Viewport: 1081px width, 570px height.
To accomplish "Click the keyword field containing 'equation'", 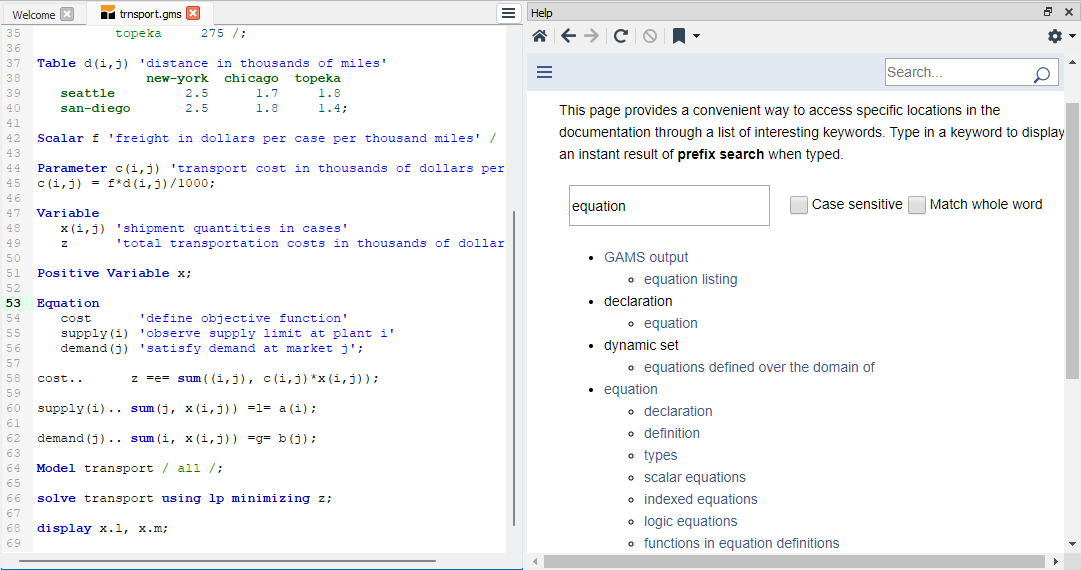I will pyautogui.click(x=669, y=206).
